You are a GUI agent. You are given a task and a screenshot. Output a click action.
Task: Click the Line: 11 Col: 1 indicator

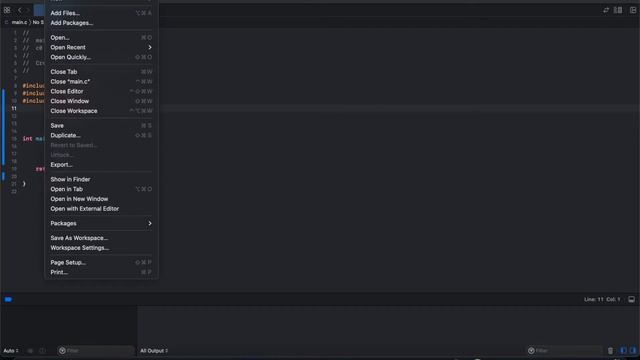(602, 299)
